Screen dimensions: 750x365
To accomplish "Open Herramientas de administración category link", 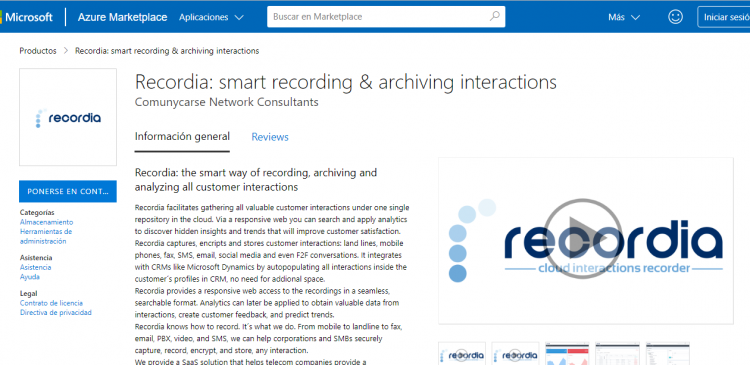I will pos(46,236).
